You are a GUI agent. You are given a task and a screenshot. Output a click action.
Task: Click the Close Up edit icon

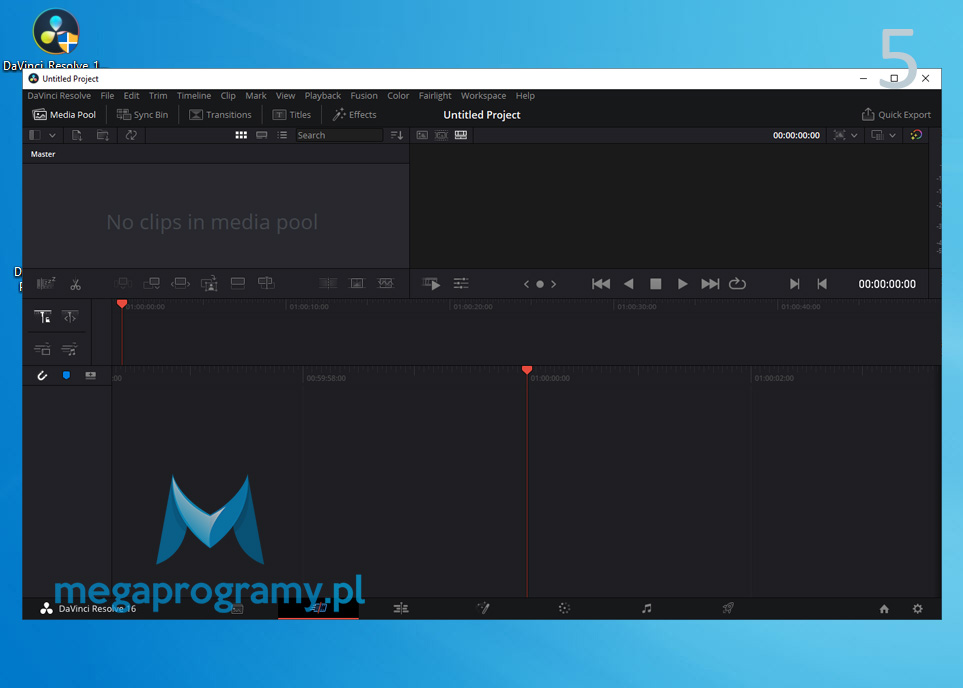click(209, 283)
